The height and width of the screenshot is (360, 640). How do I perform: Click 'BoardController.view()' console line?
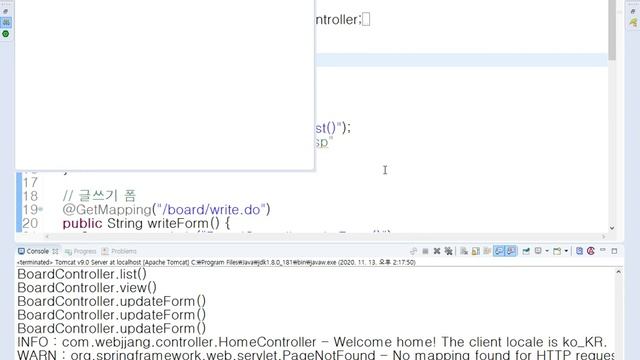click(87, 288)
